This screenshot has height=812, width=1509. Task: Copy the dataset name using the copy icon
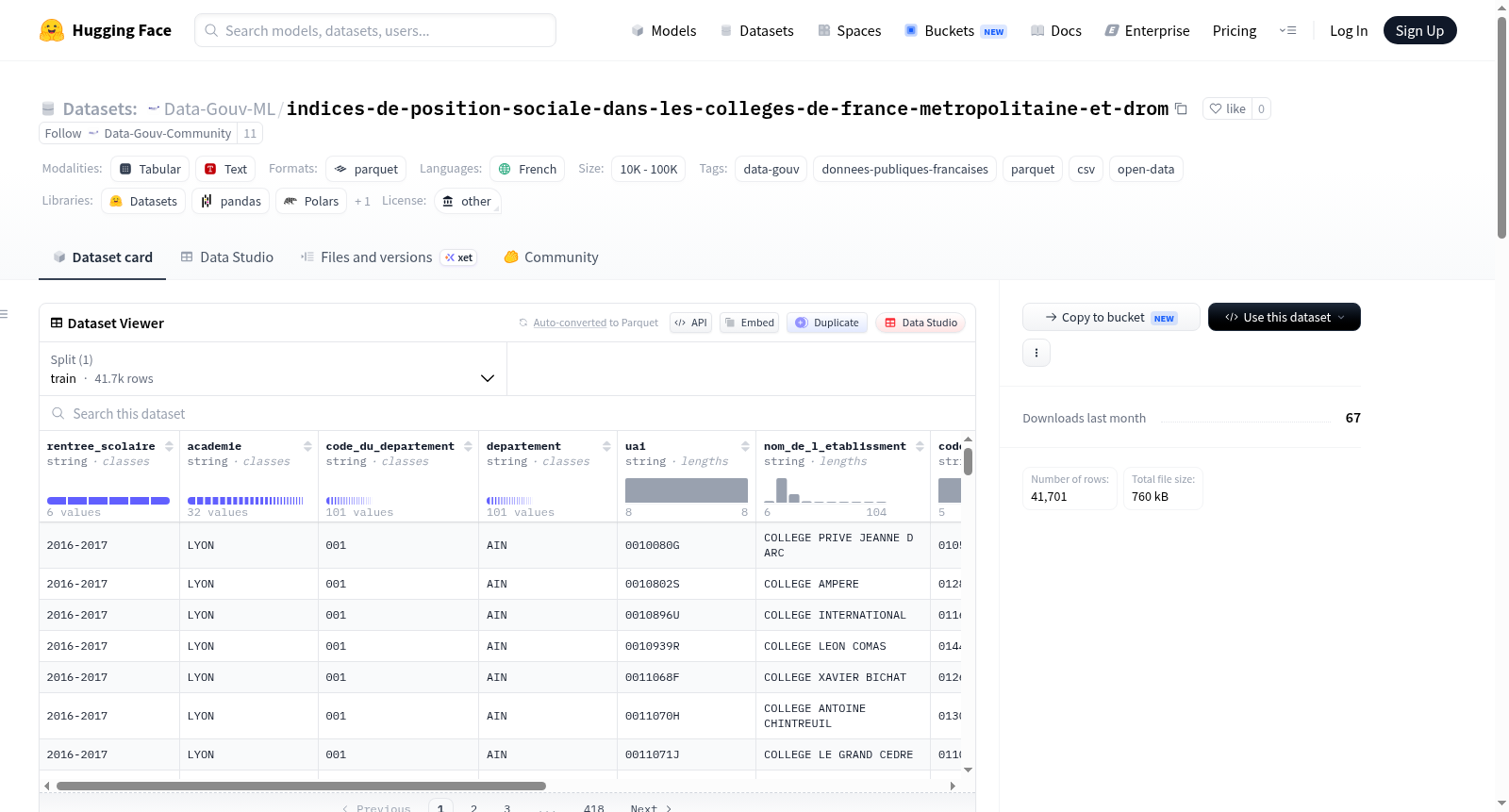coord(1181,108)
